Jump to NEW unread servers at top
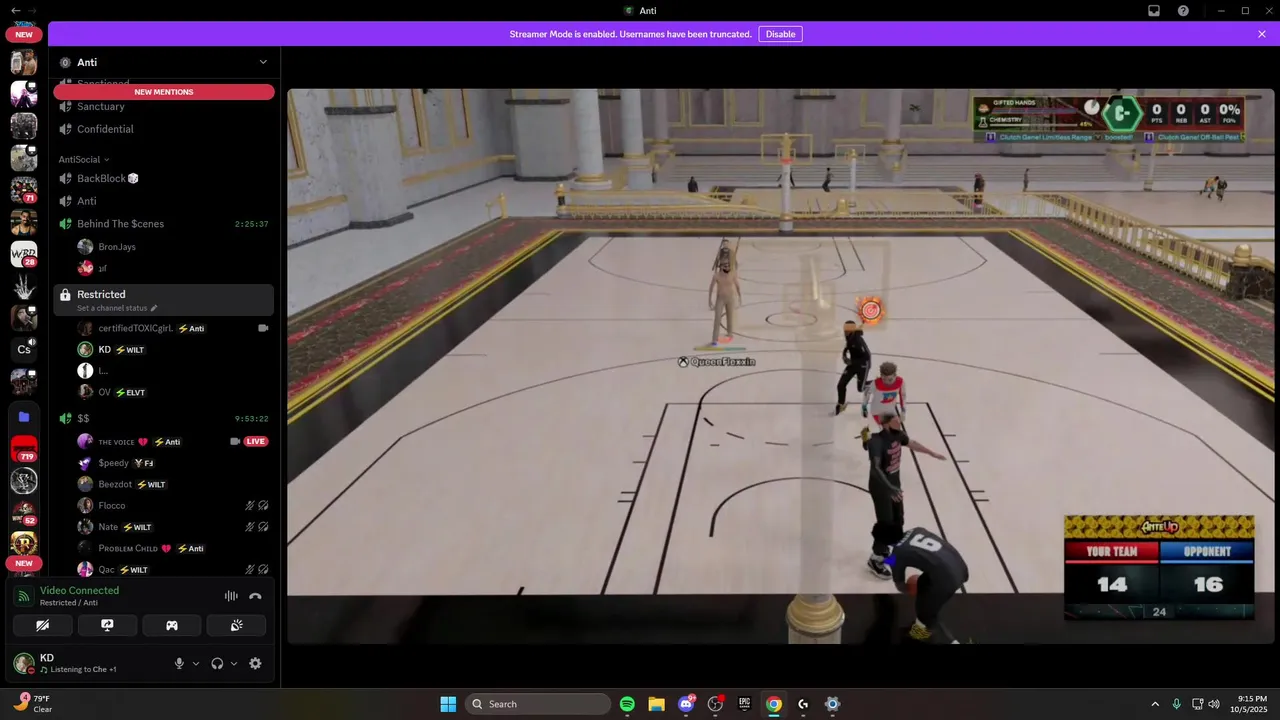 point(24,34)
